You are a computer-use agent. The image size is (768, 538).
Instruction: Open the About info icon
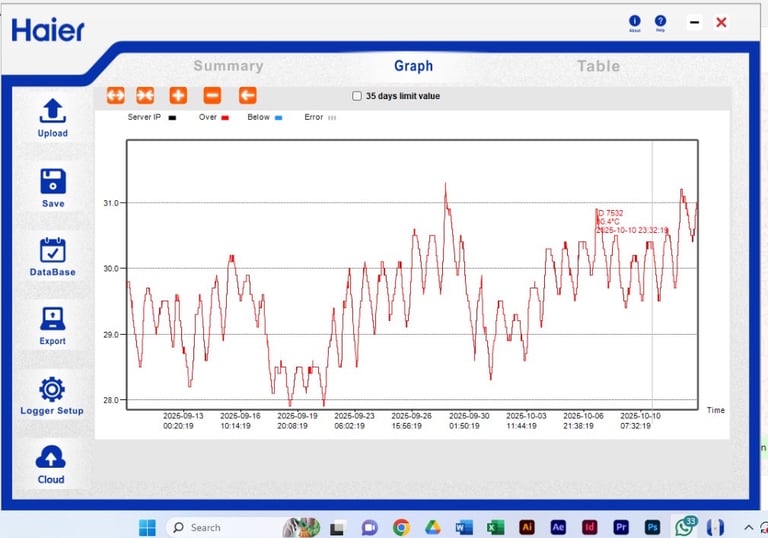click(x=635, y=23)
